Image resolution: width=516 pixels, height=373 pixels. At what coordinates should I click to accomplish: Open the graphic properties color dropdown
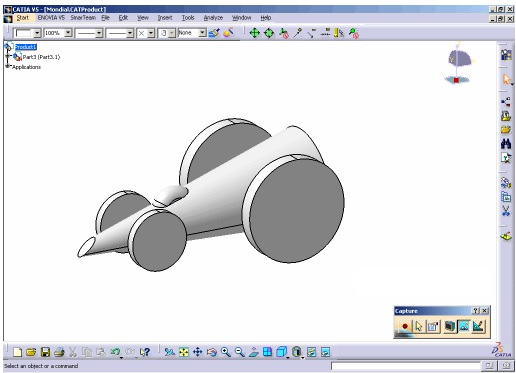point(37,33)
